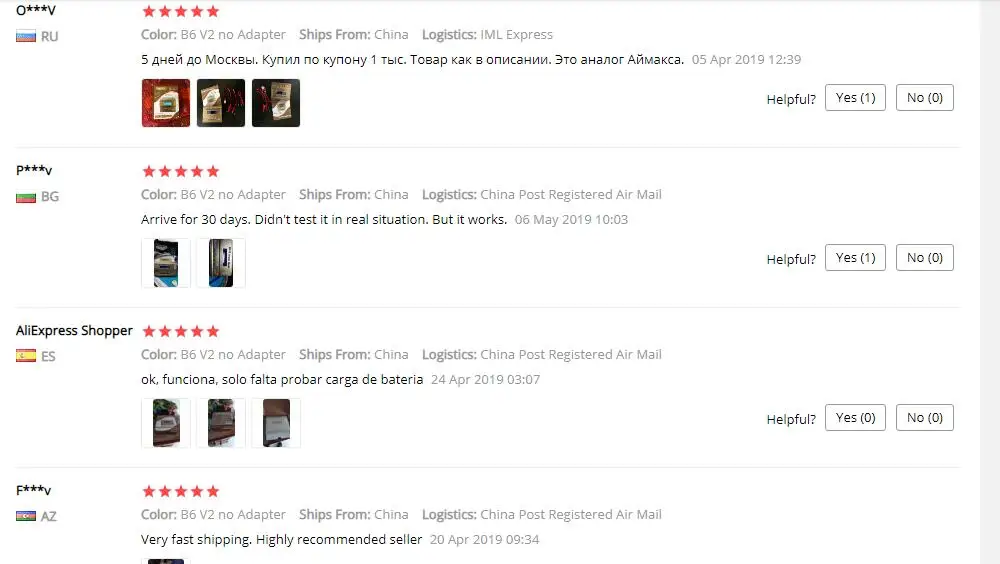Viewport: 1000px width, 564px height.
Task: Click the Bulgarian flag icon beside BG
Action: tap(26, 197)
